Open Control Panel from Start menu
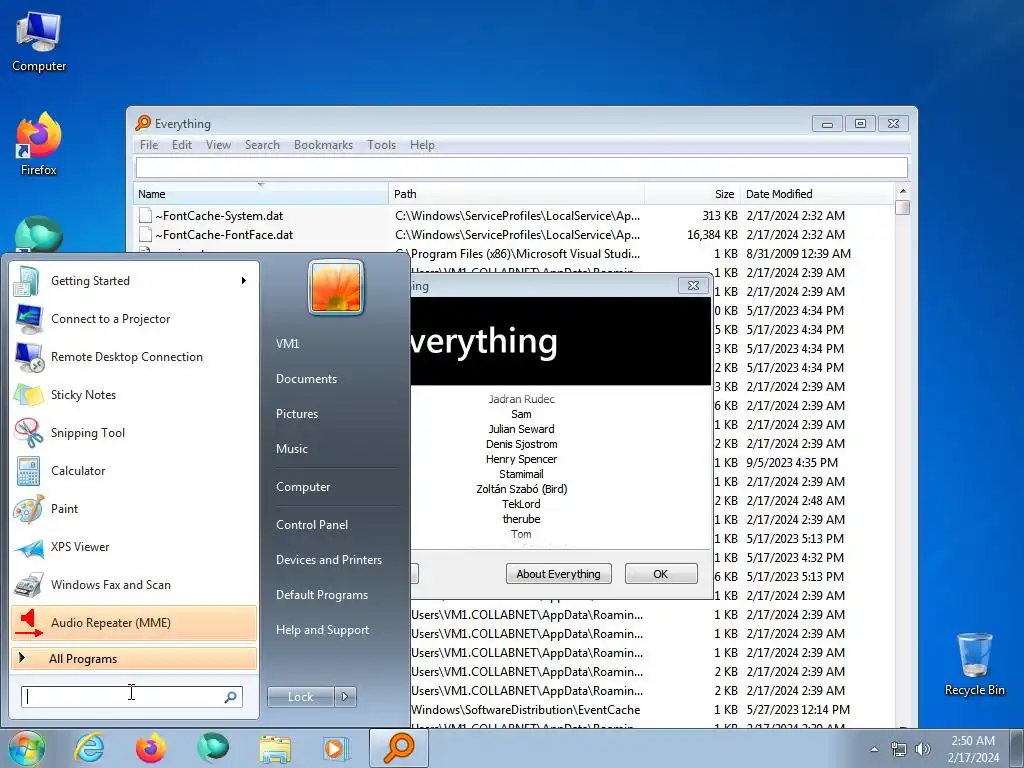The height and width of the screenshot is (768, 1024). (312, 525)
